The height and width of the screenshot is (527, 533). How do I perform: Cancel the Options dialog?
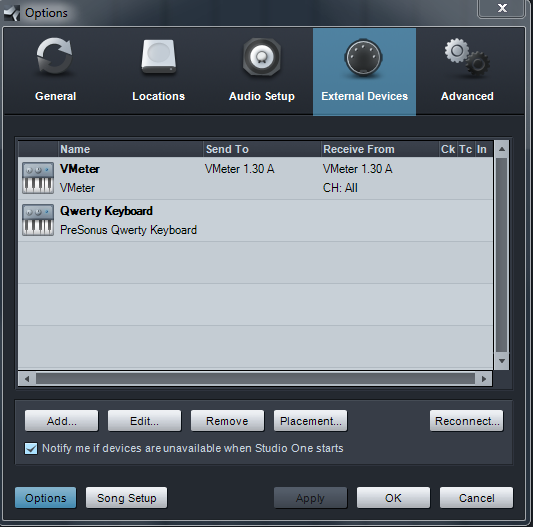476,498
